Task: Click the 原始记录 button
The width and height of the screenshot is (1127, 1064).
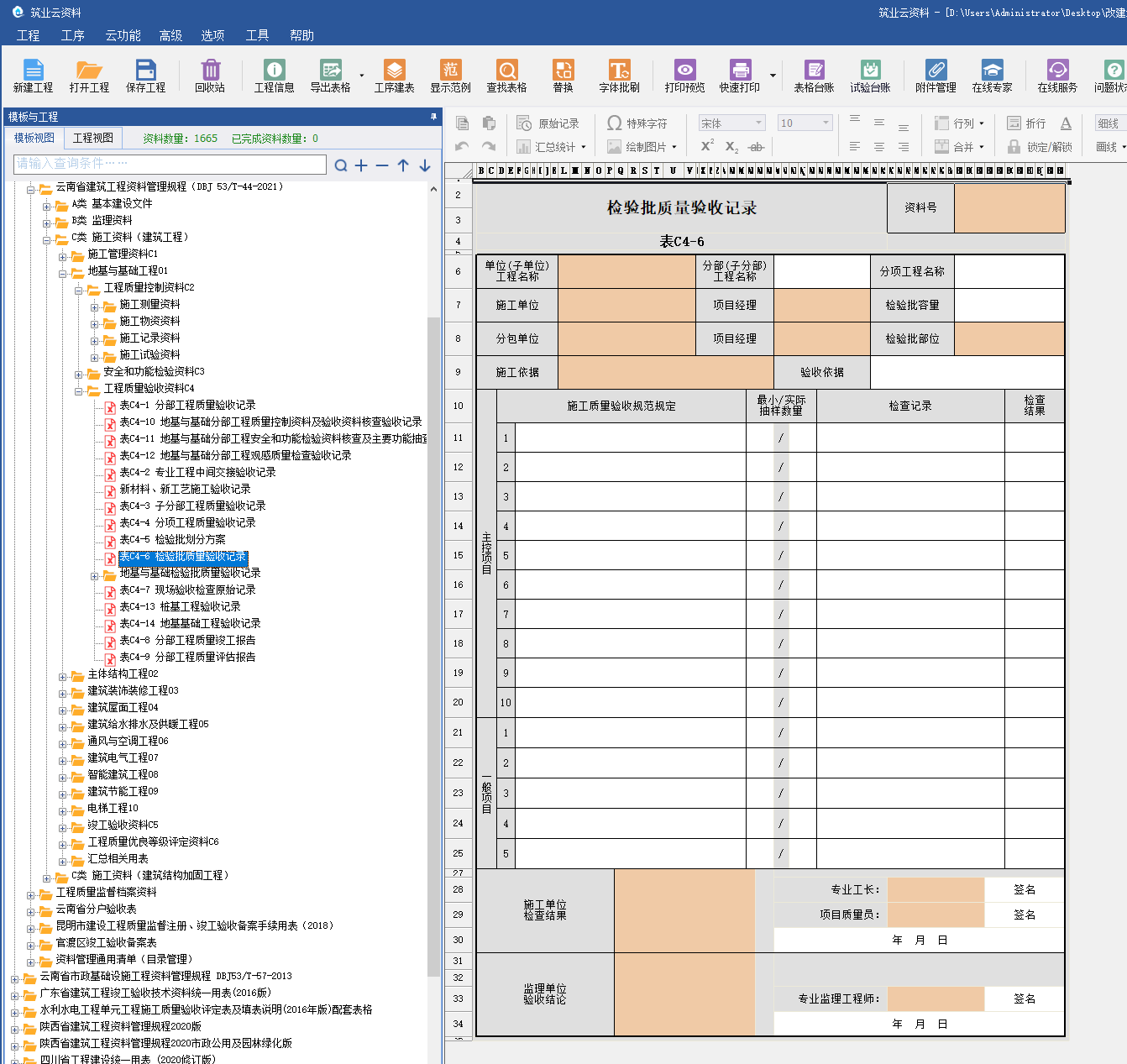Action: [x=548, y=123]
